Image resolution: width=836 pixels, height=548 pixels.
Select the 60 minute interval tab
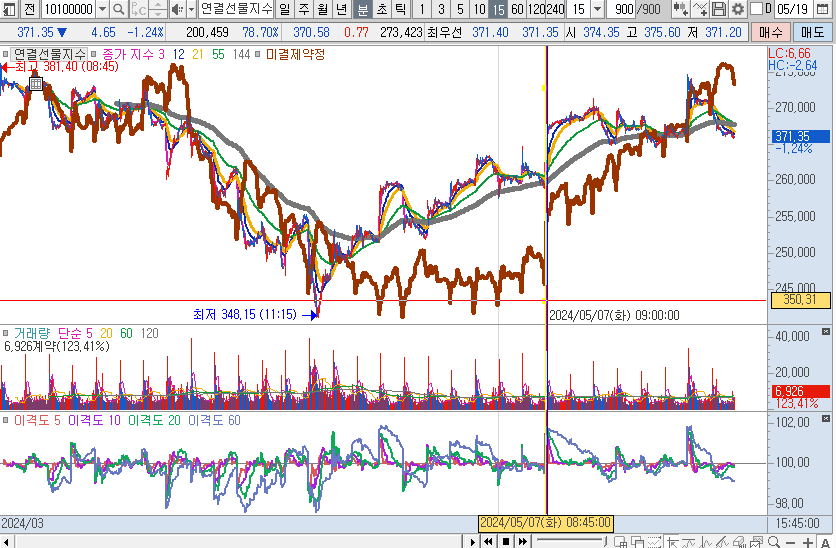pyautogui.click(x=516, y=9)
